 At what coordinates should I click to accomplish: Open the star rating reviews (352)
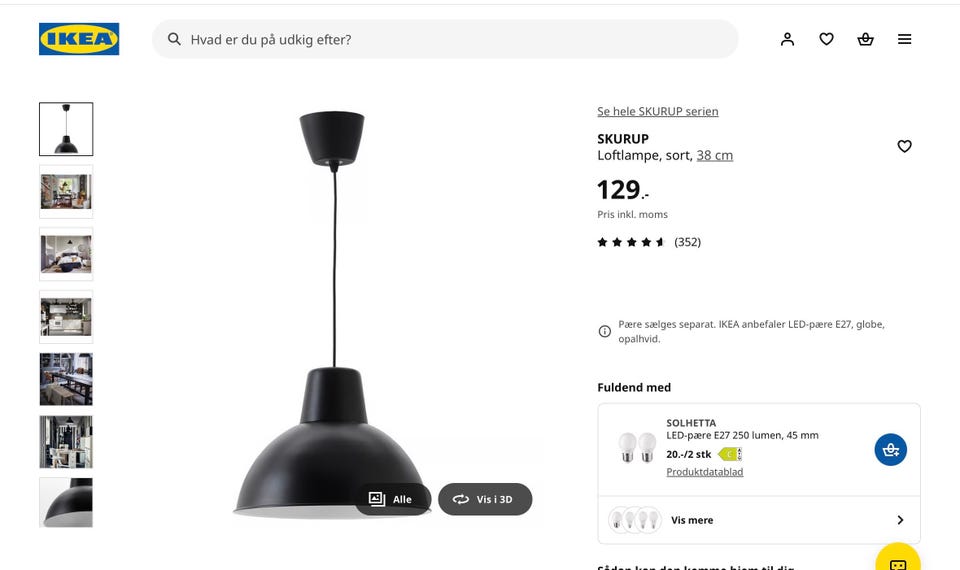pyautogui.click(x=649, y=242)
